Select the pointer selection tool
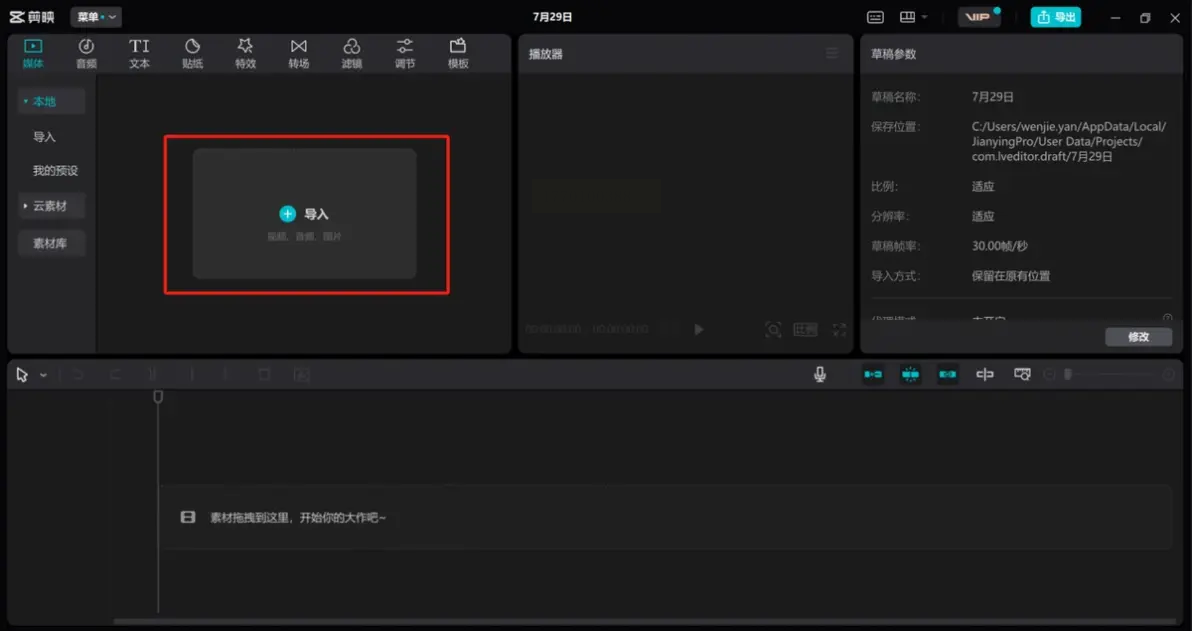The image size is (1192, 631). click(22, 375)
